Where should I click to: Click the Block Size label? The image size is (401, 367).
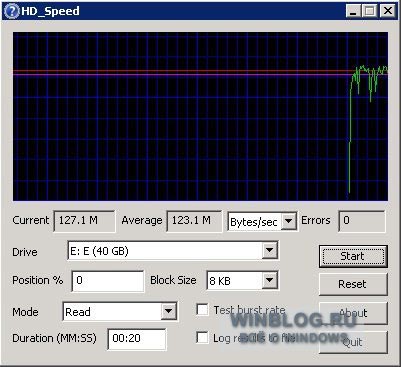[x=173, y=280]
